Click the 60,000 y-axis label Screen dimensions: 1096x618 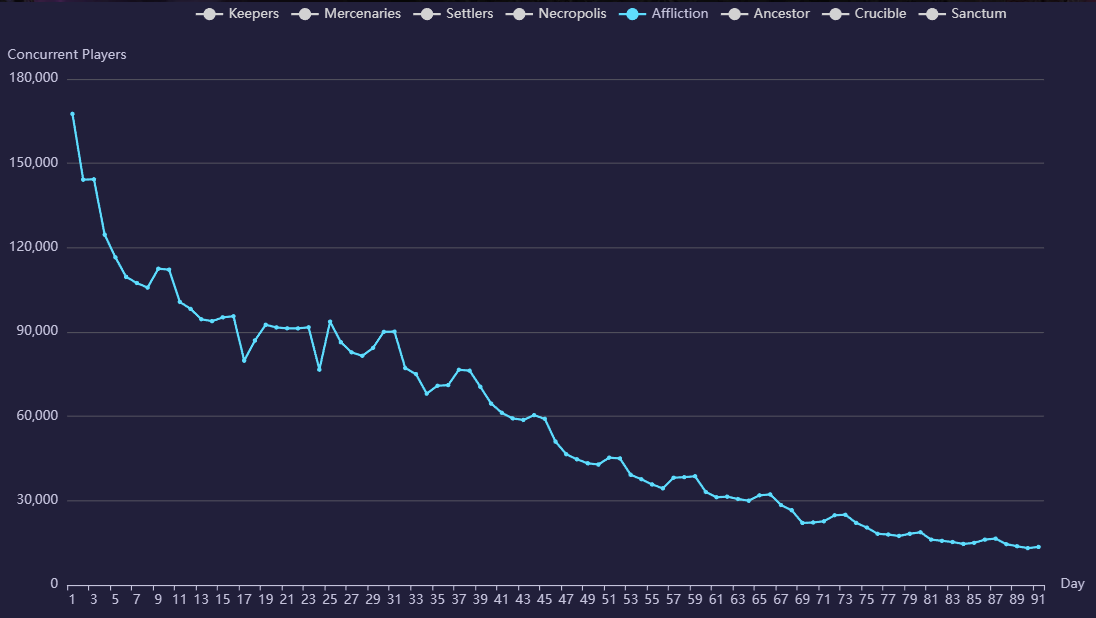click(x=37, y=415)
